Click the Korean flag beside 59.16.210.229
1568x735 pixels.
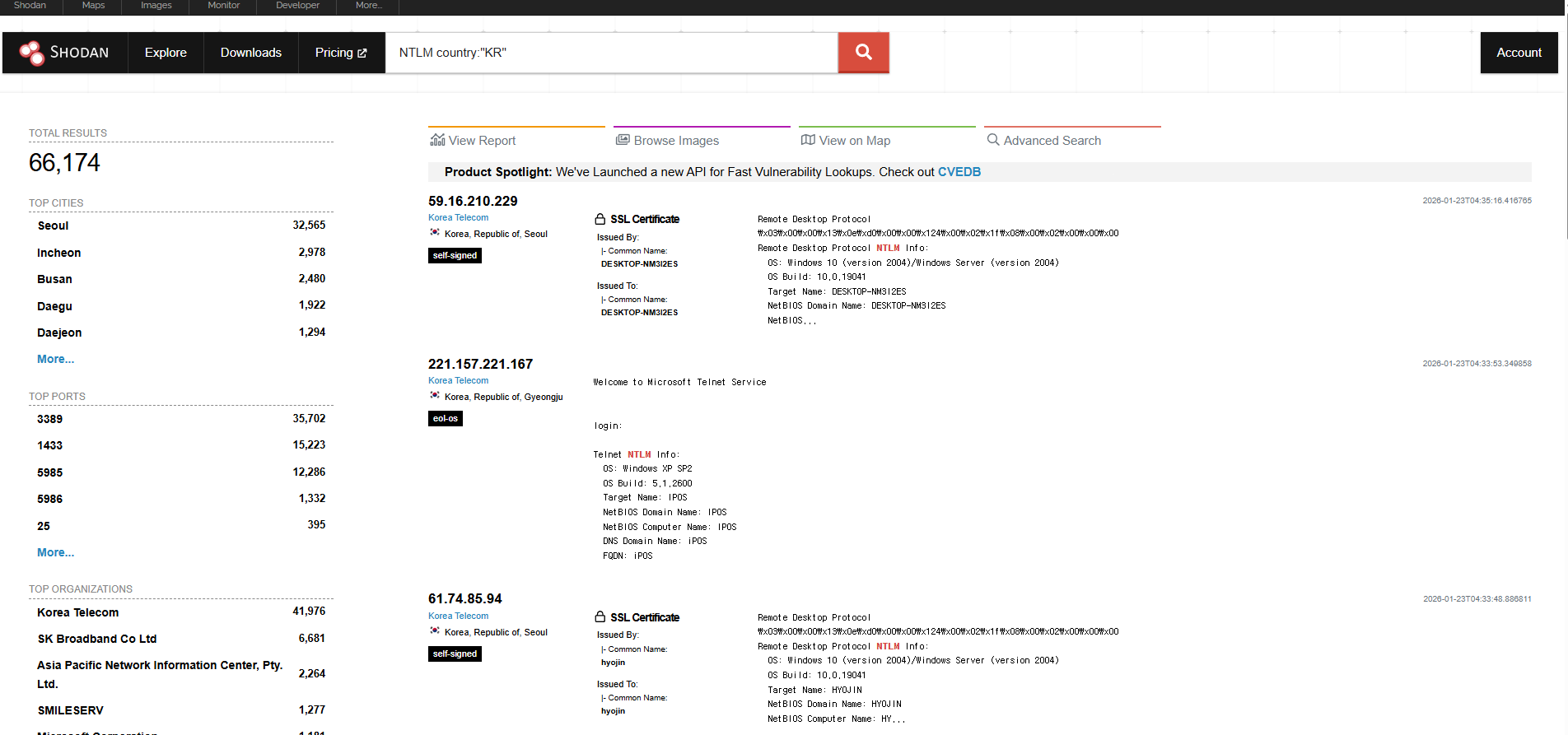[x=435, y=233]
